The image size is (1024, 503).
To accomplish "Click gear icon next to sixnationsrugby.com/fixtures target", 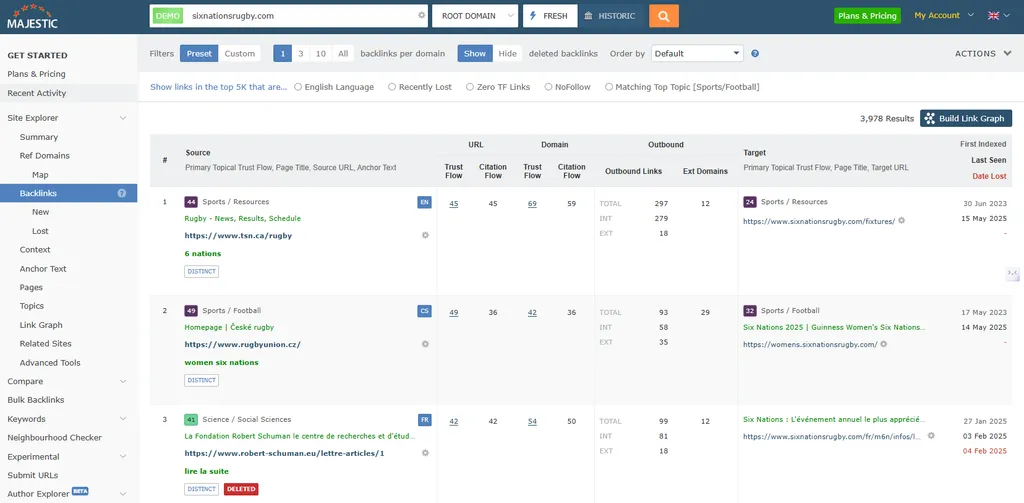I will point(901,221).
